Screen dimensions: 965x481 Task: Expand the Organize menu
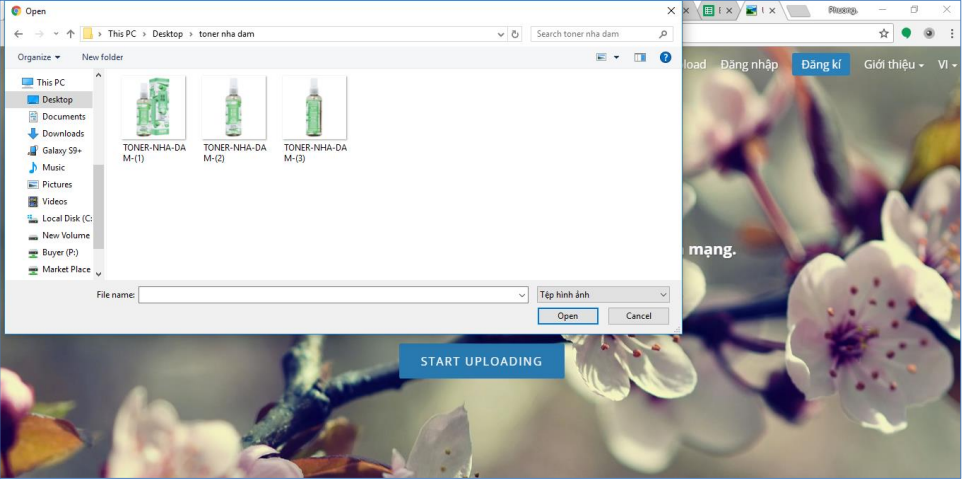click(x=39, y=57)
